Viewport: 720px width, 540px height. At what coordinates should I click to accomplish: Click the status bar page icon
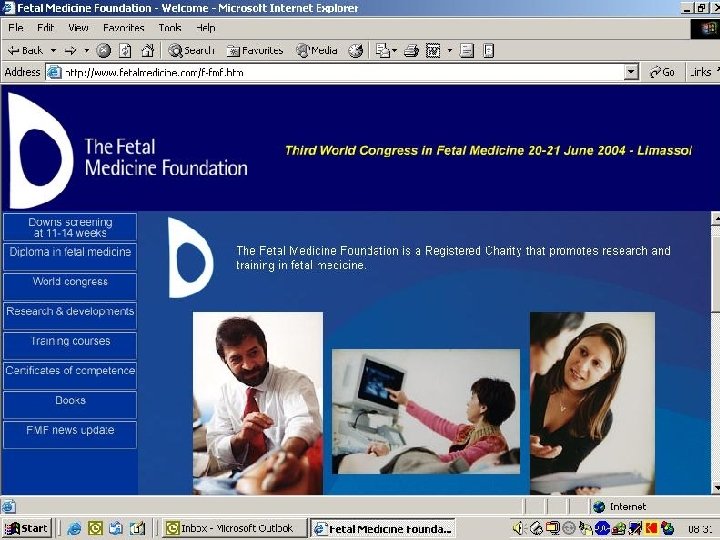click(8, 506)
